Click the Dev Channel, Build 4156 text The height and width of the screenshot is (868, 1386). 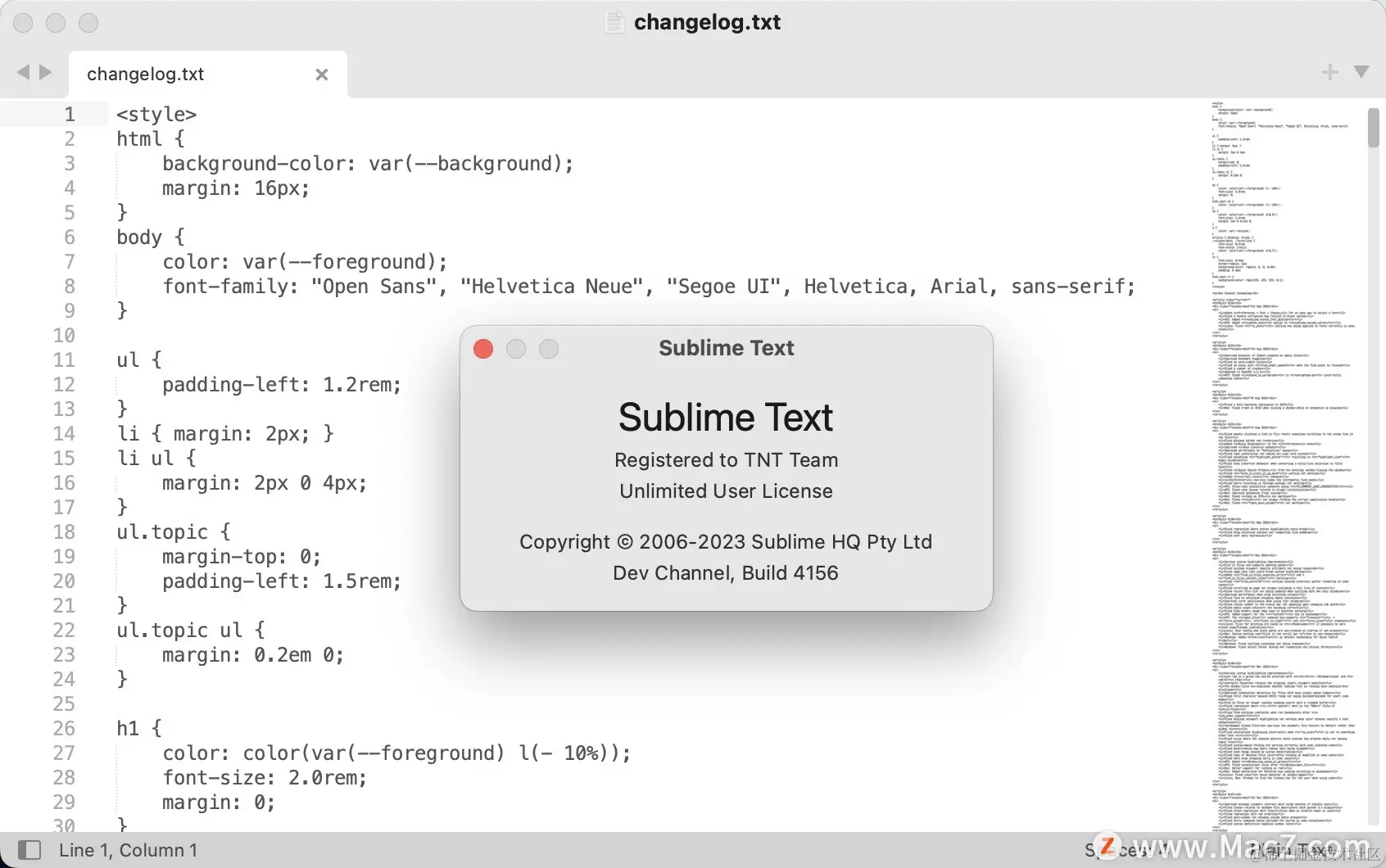pos(726,573)
